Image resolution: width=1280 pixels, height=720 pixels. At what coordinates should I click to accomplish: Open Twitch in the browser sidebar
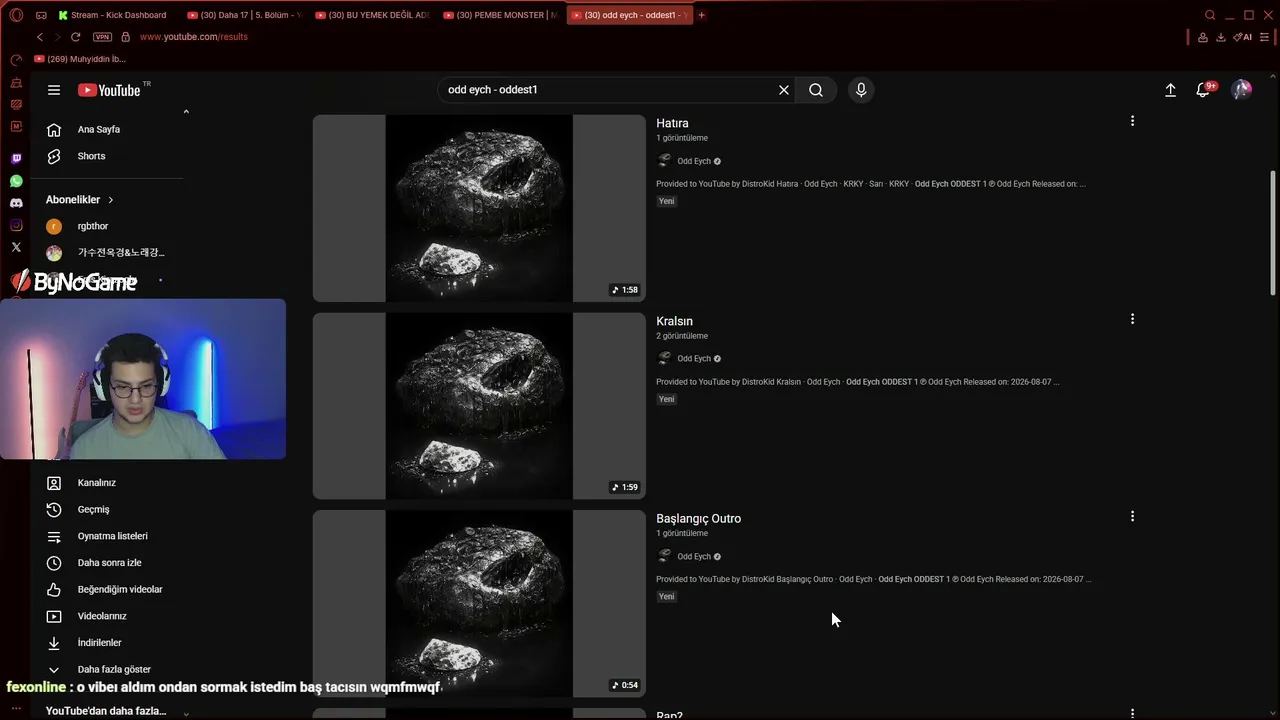(x=16, y=158)
